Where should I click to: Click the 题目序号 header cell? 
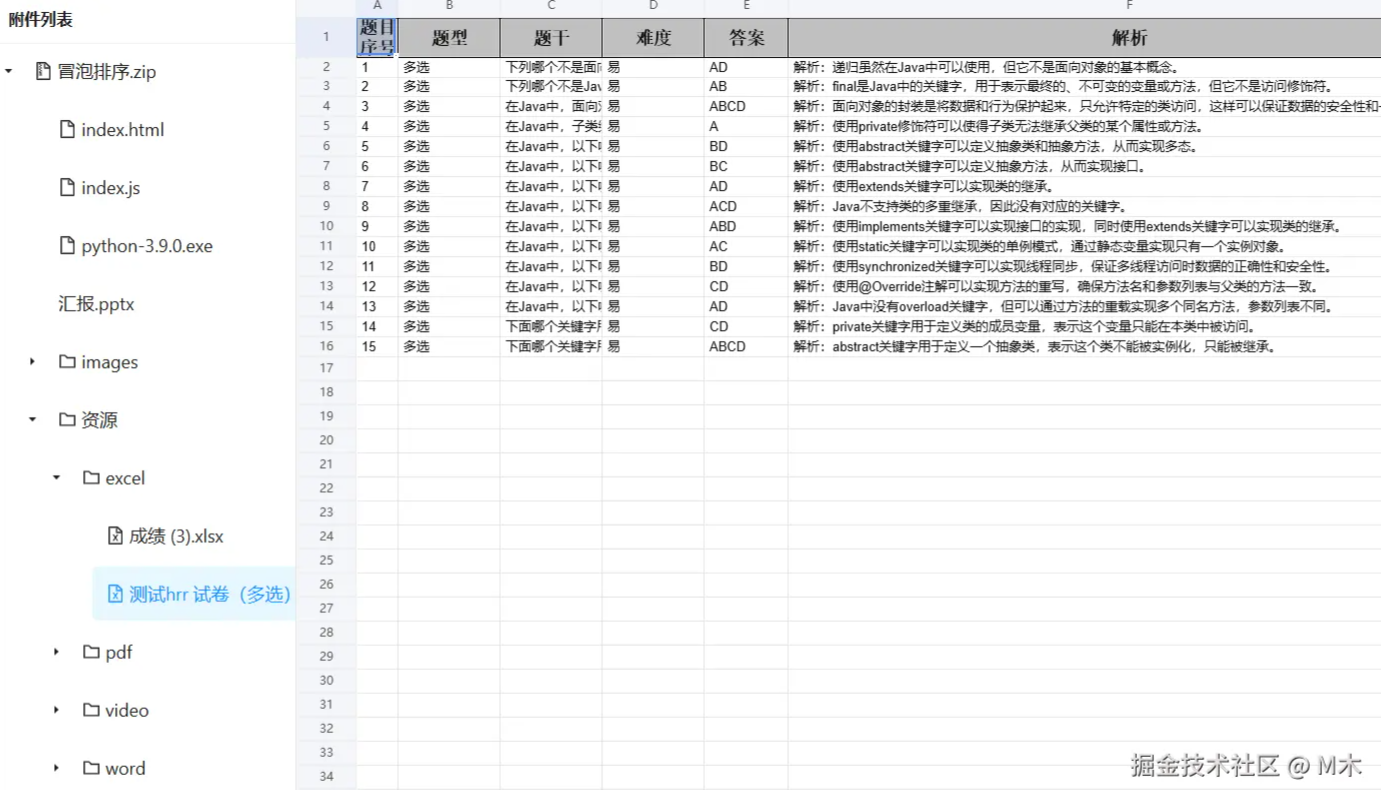click(377, 38)
